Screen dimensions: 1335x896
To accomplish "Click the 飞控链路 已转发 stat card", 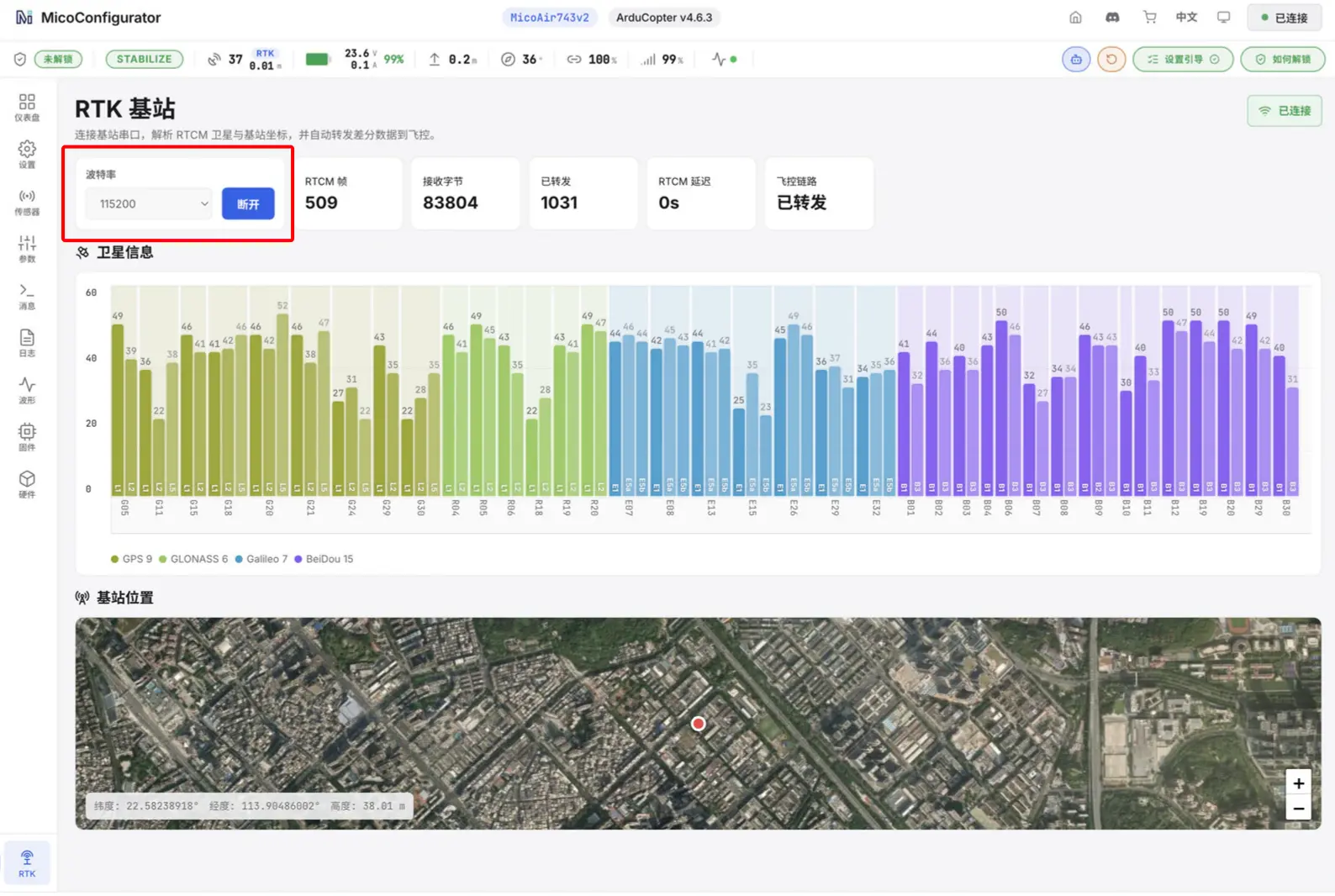I will click(819, 193).
